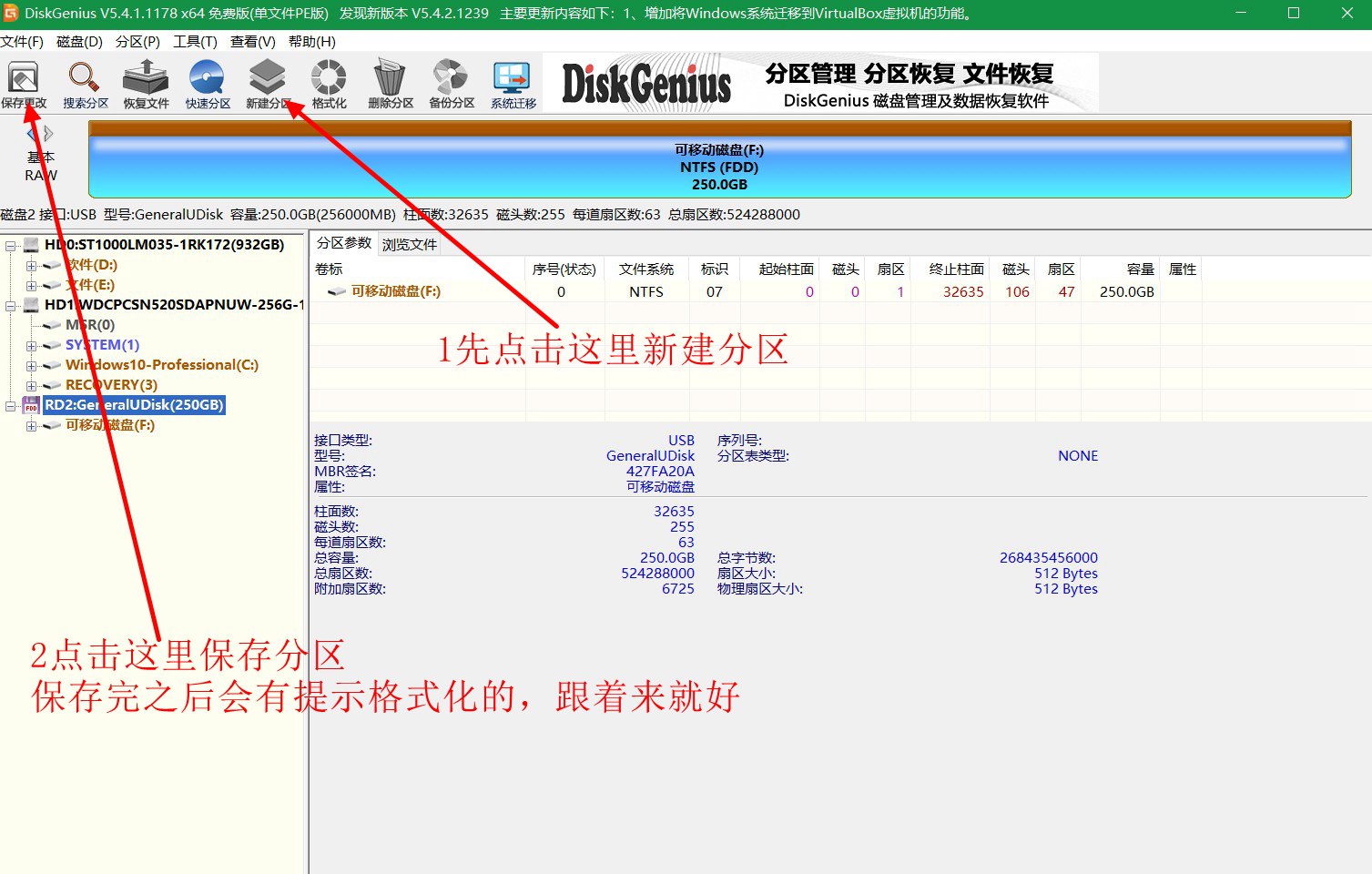
Task: Click the 标识 column header
Action: coord(715,269)
